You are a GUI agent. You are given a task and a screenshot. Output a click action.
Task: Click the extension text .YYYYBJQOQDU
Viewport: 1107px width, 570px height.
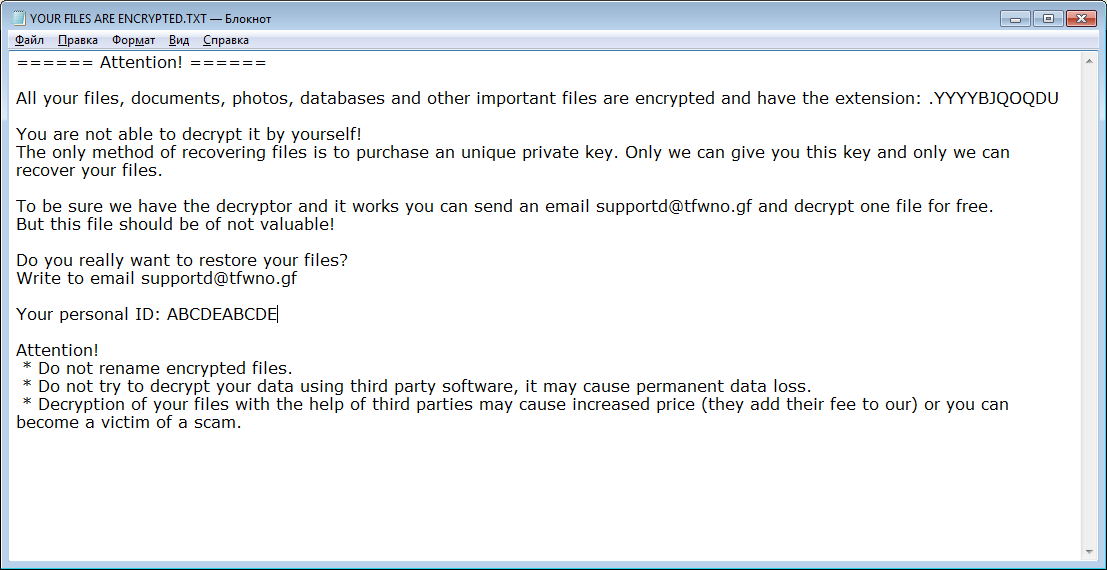[x=993, y=98]
